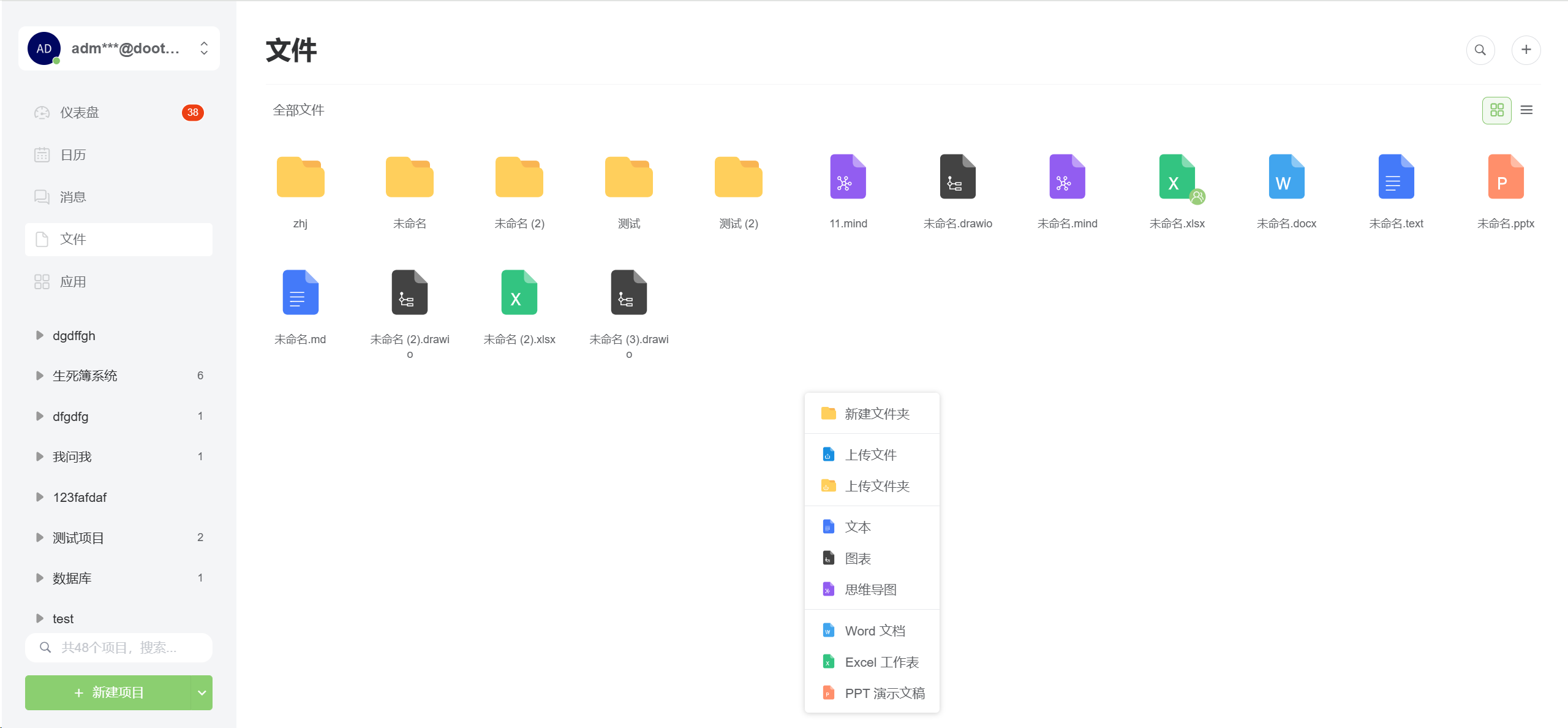Open the zhj folder
Image resolution: width=1568 pixels, height=728 pixels.
300,177
